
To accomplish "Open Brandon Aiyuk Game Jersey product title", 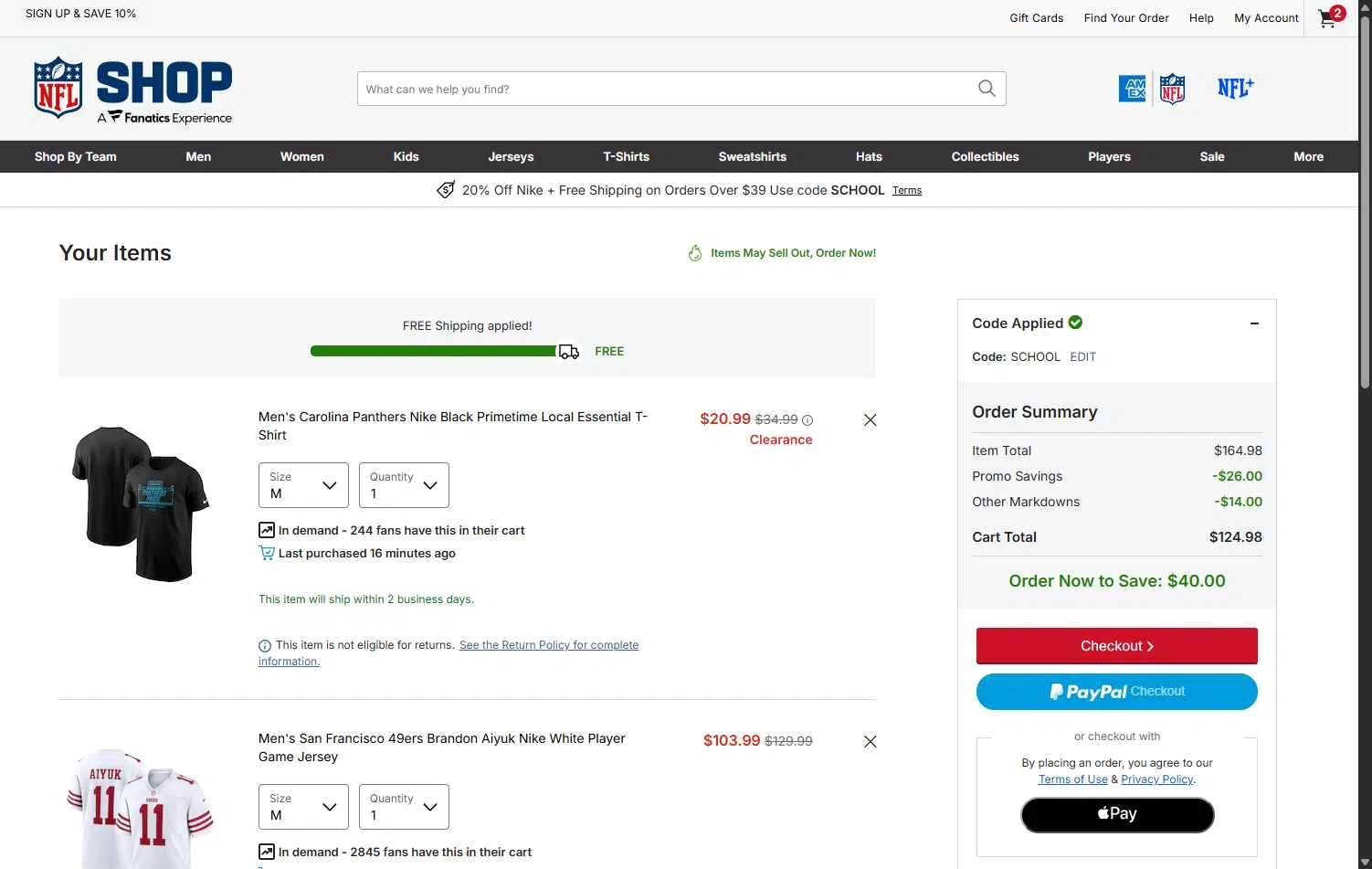I will tap(442, 747).
